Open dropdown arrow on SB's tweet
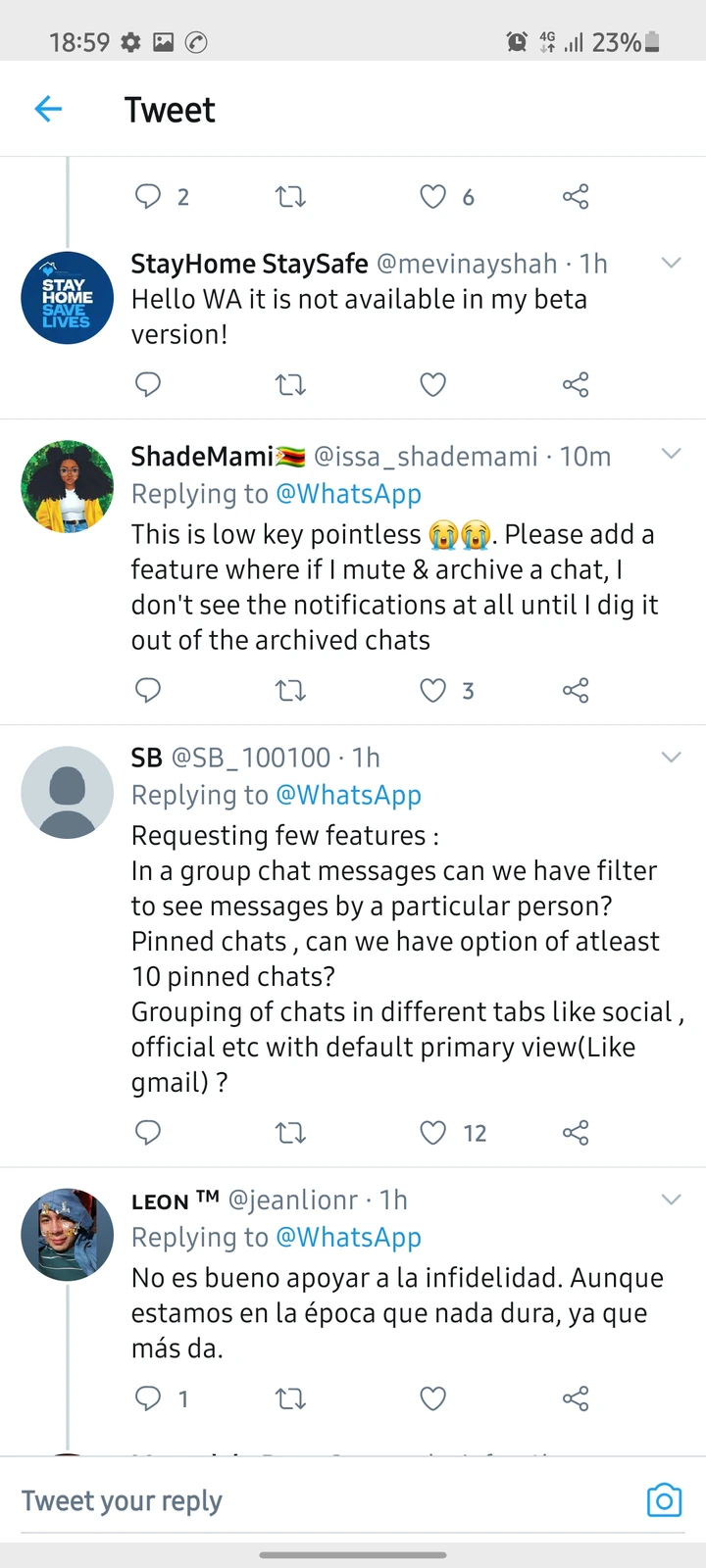The width and height of the screenshot is (706, 1568). coord(671,757)
